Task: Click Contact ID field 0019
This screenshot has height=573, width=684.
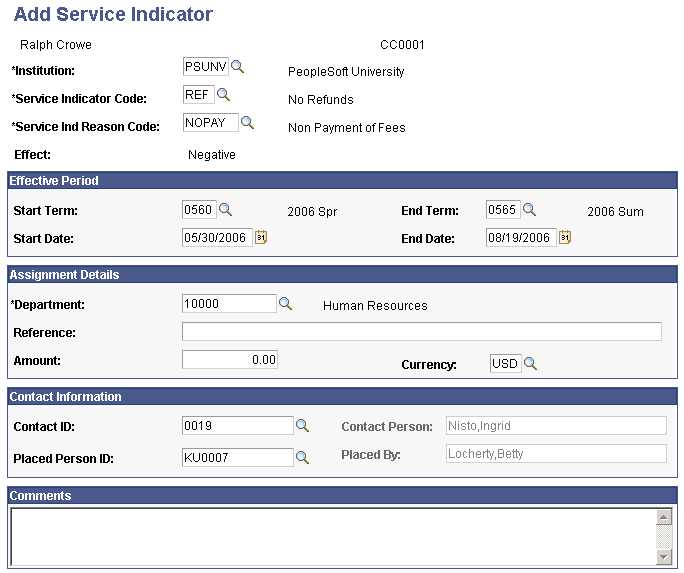Action: [238, 426]
